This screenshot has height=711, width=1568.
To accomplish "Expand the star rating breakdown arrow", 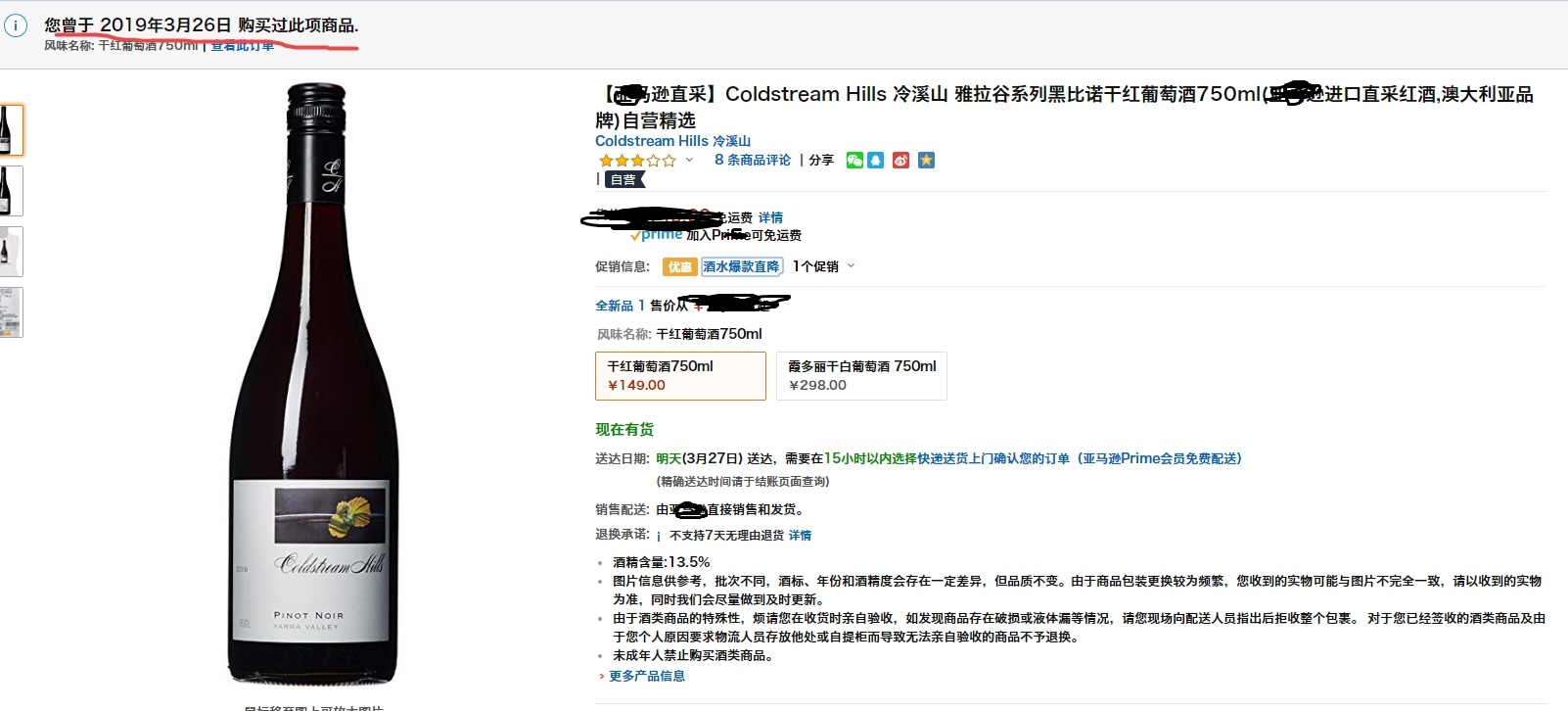I will (x=689, y=160).
